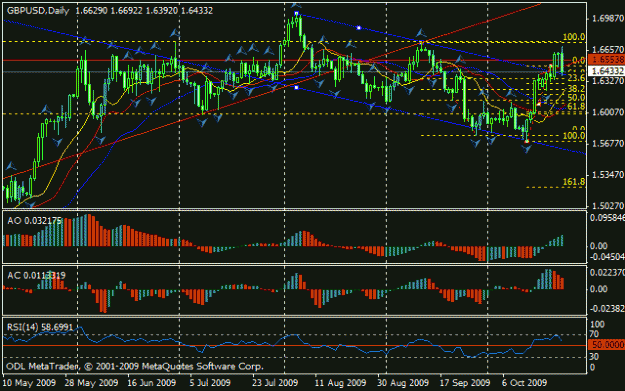Viewport: 625px width, 391px height.
Task: Click the Fibonacci 23.6 level label
Action: pyautogui.click(x=576, y=78)
